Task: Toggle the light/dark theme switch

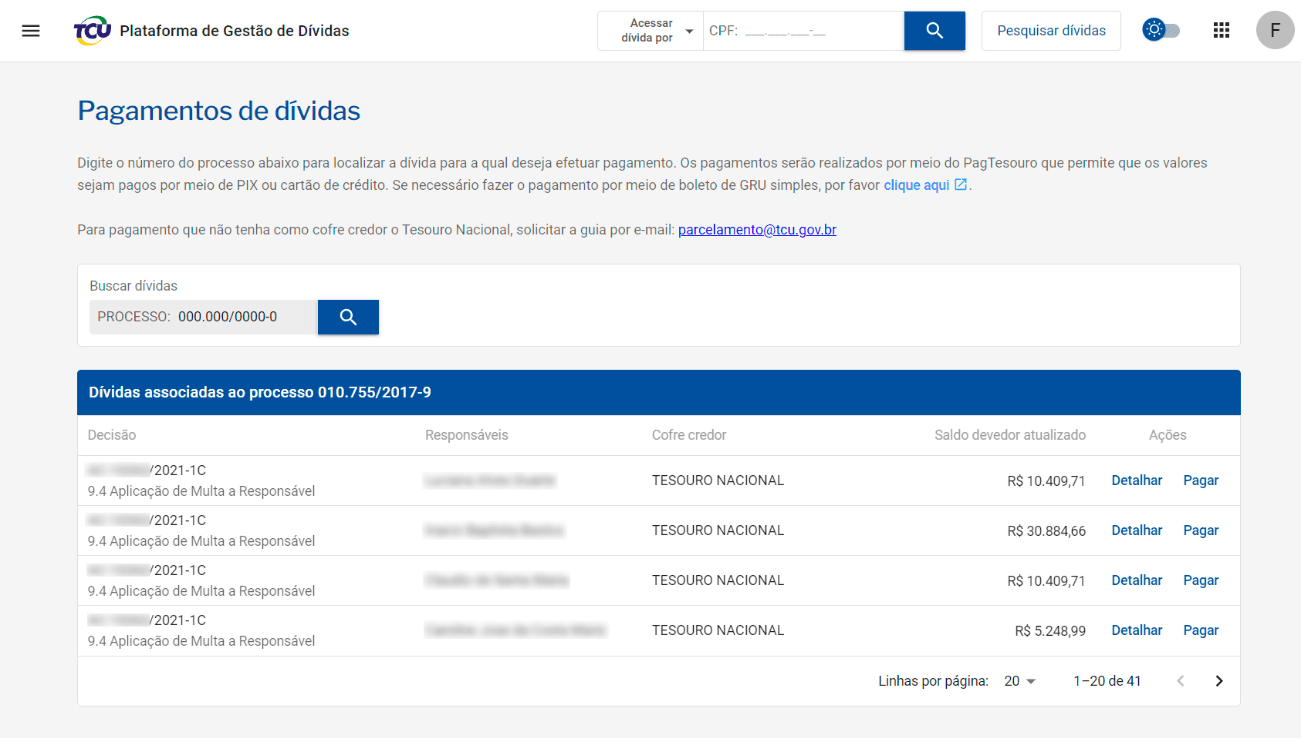Action: click(x=1161, y=30)
